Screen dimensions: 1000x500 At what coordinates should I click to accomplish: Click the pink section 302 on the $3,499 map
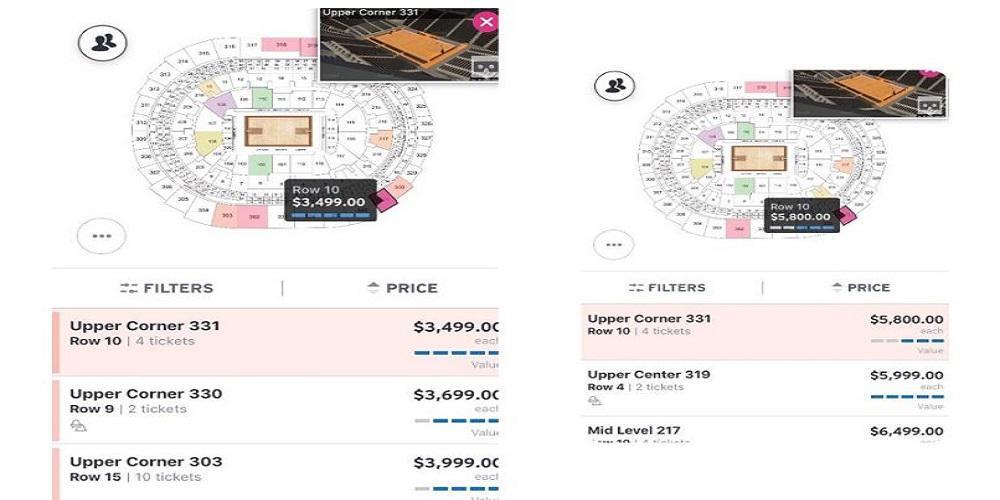[254, 216]
